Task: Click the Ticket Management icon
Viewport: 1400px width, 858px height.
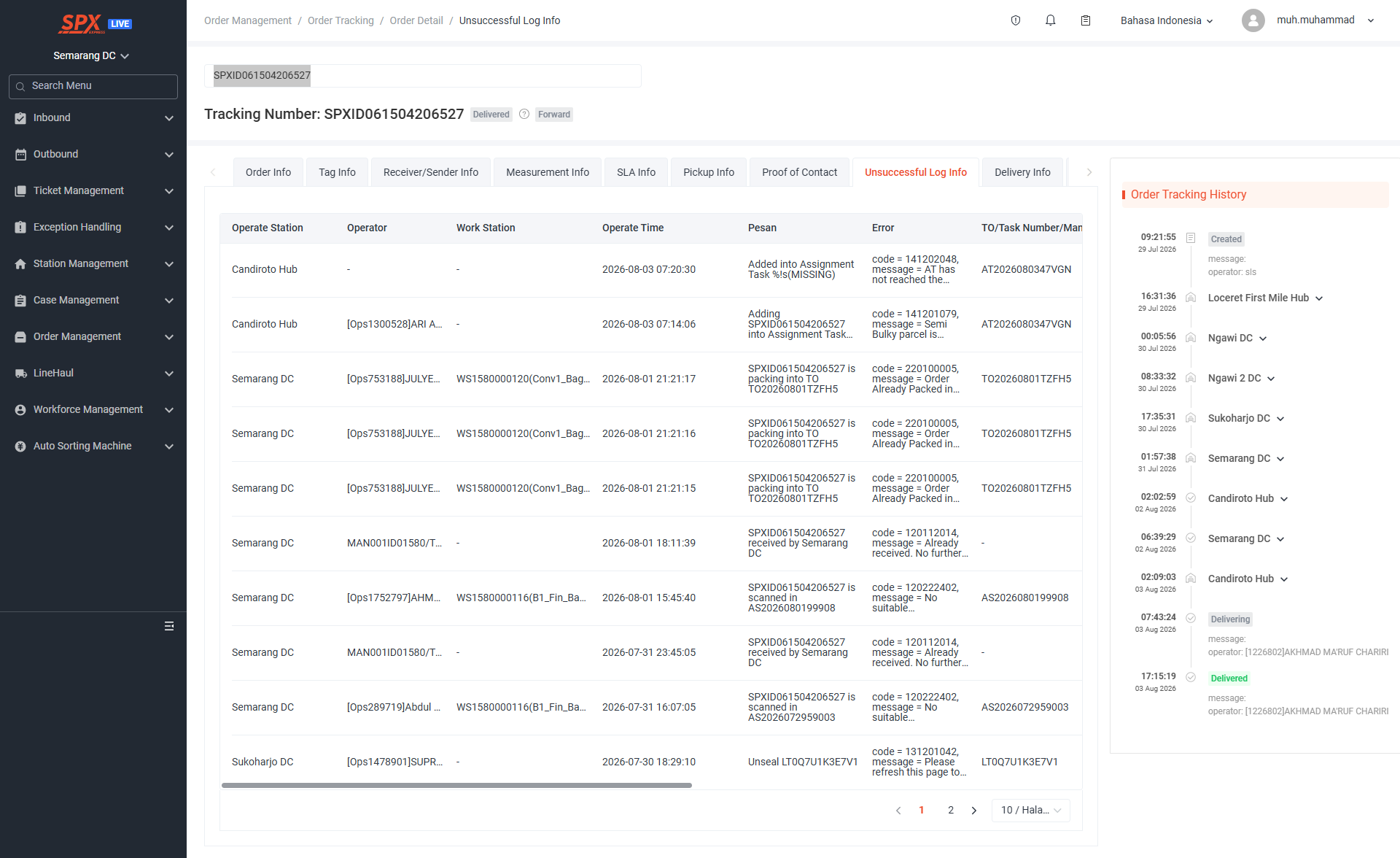Action: 20,191
